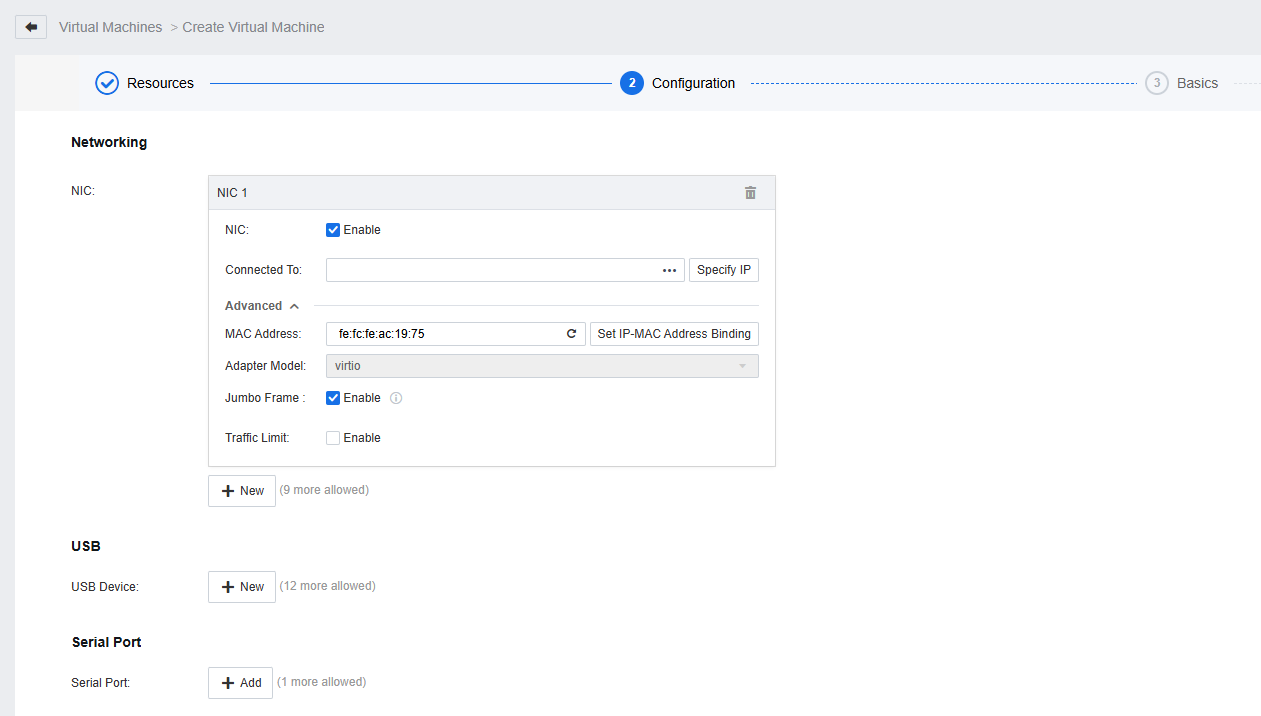Add a new NIC with New button
Viewport: 1261px width, 716px height.
point(242,491)
